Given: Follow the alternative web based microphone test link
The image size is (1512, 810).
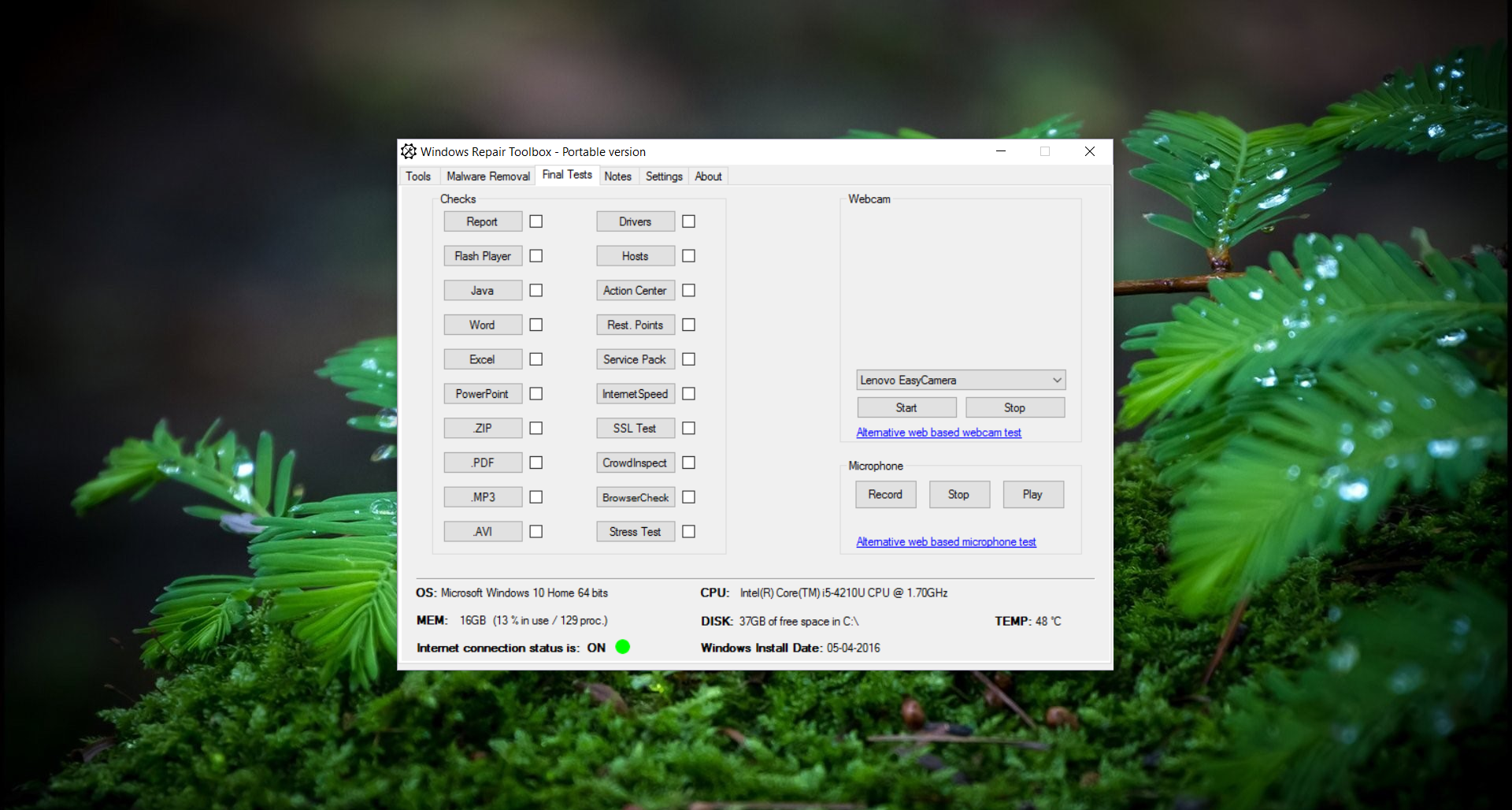Looking at the screenshot, I should click(x=945, y=542).
